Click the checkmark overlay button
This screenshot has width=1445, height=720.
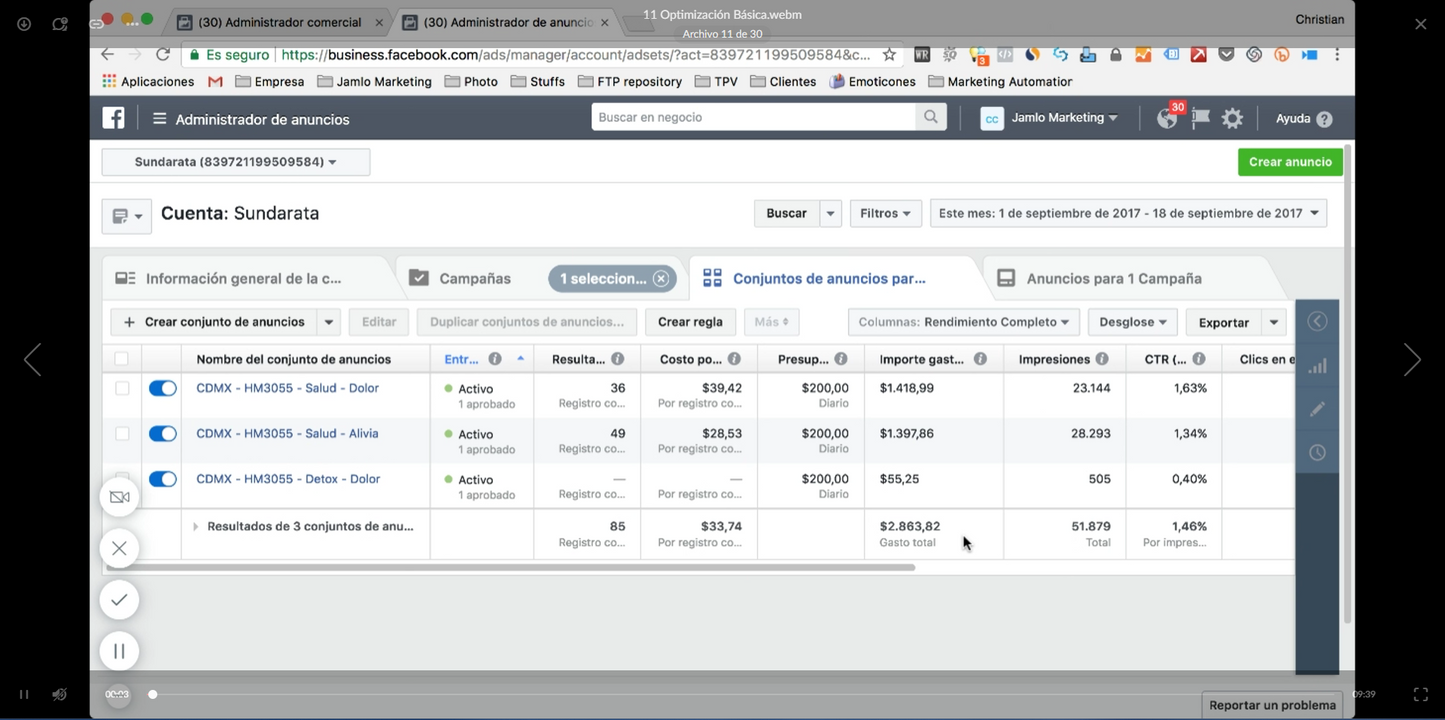(119, 600)
